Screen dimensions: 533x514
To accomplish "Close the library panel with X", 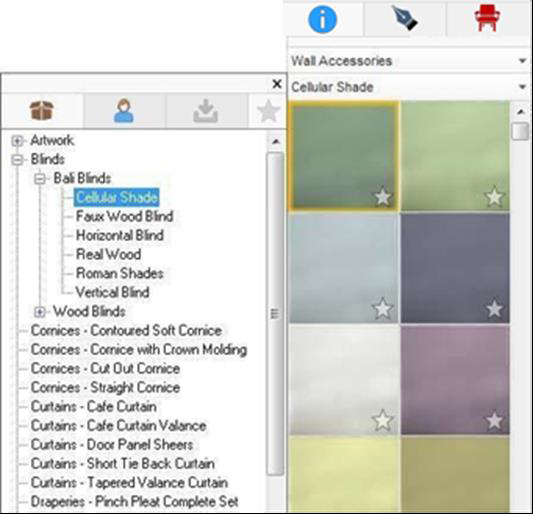I will [277, 84].
